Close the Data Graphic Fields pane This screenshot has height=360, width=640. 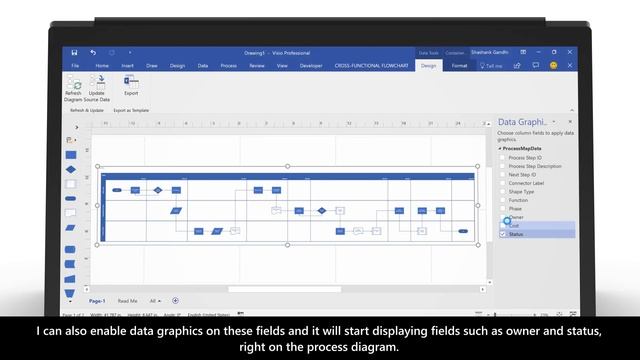tap(570, 122)
